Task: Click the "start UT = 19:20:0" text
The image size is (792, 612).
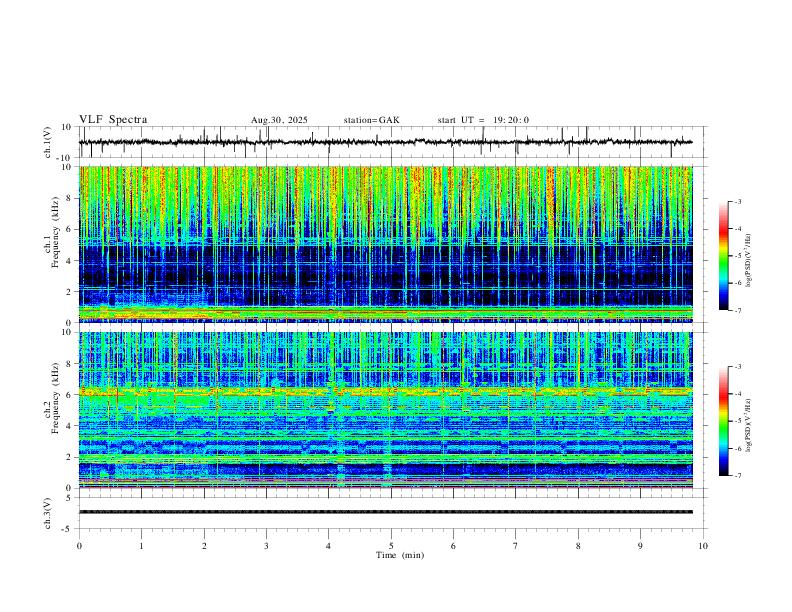Action: (x=483, y=120)
